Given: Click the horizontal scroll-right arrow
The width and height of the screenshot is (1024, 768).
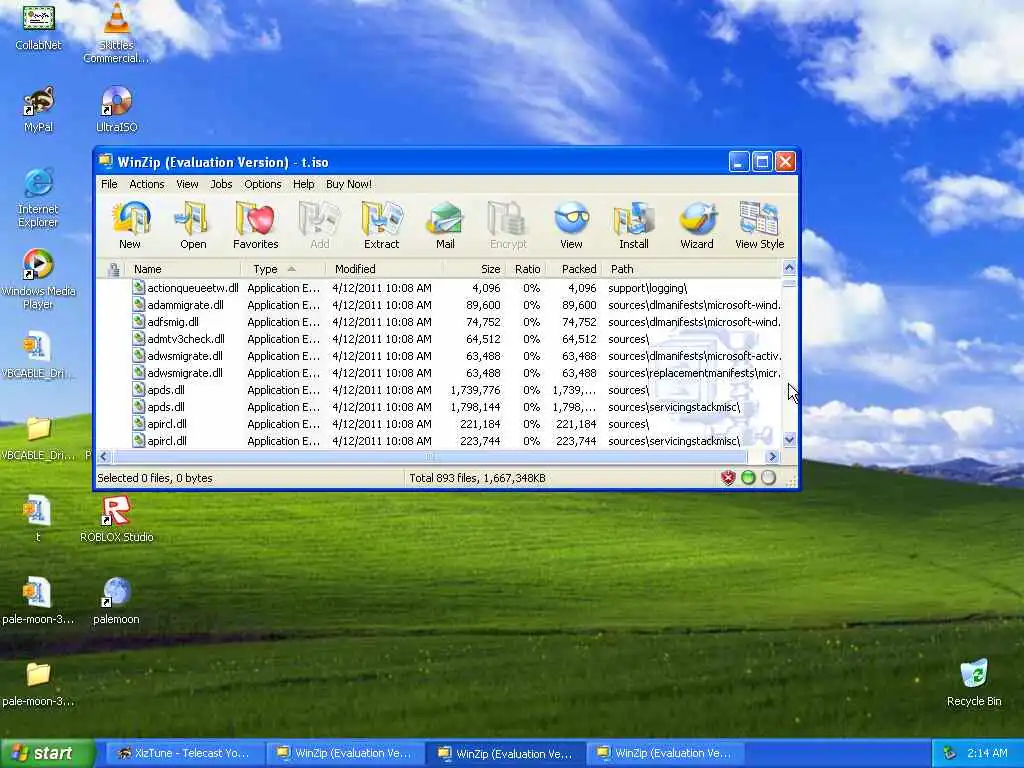Looking at the screenshot, I should (773, 456).
